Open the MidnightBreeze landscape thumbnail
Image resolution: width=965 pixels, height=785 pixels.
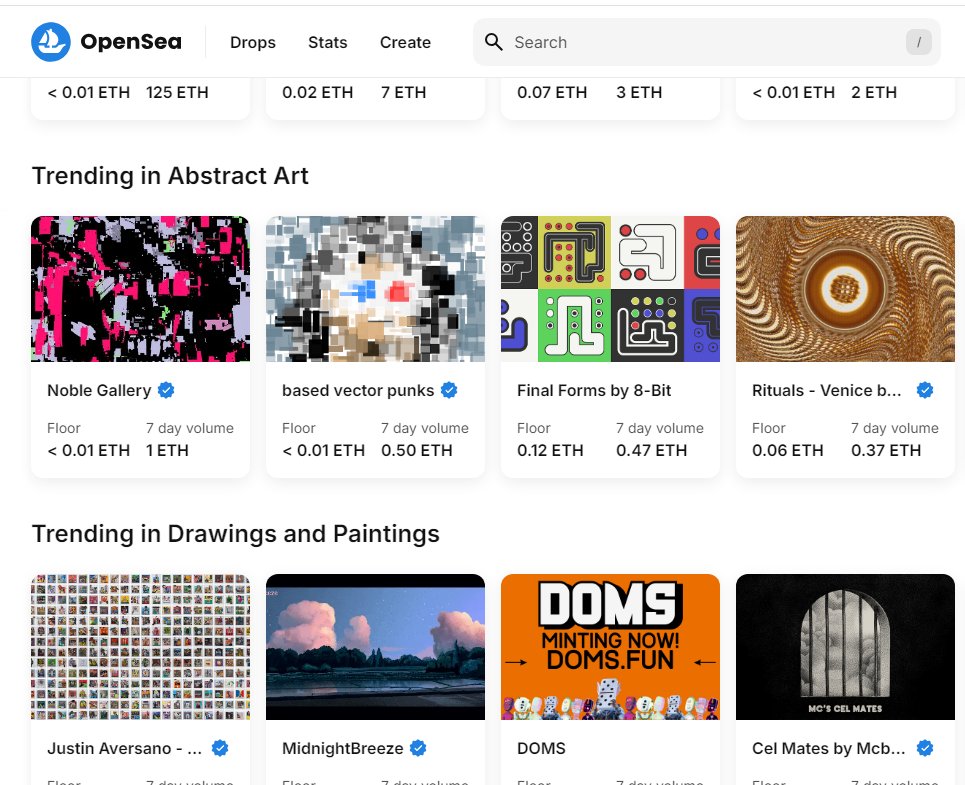click(x=375, y=647)
